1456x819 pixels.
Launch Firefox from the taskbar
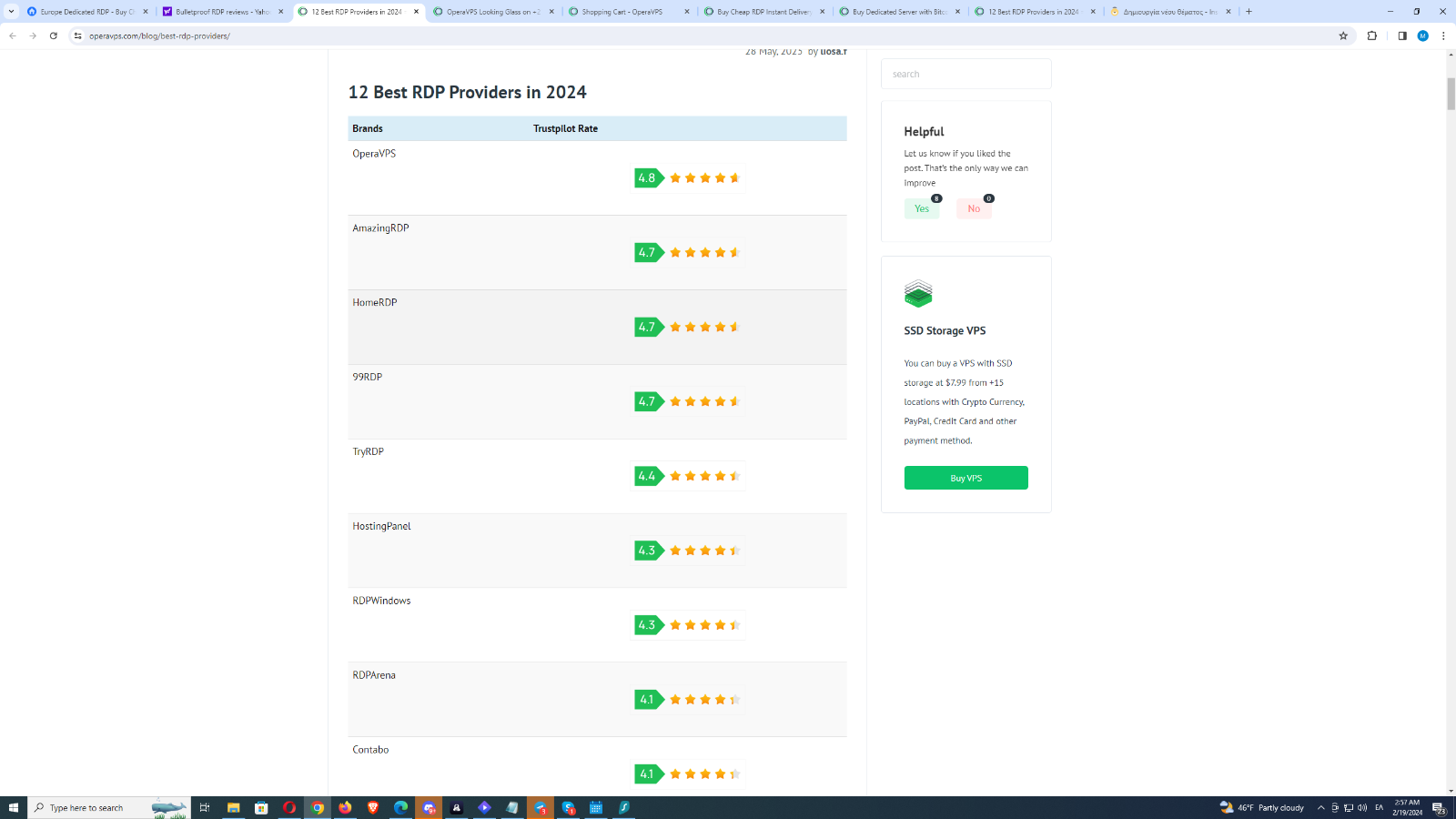[345, 807]
